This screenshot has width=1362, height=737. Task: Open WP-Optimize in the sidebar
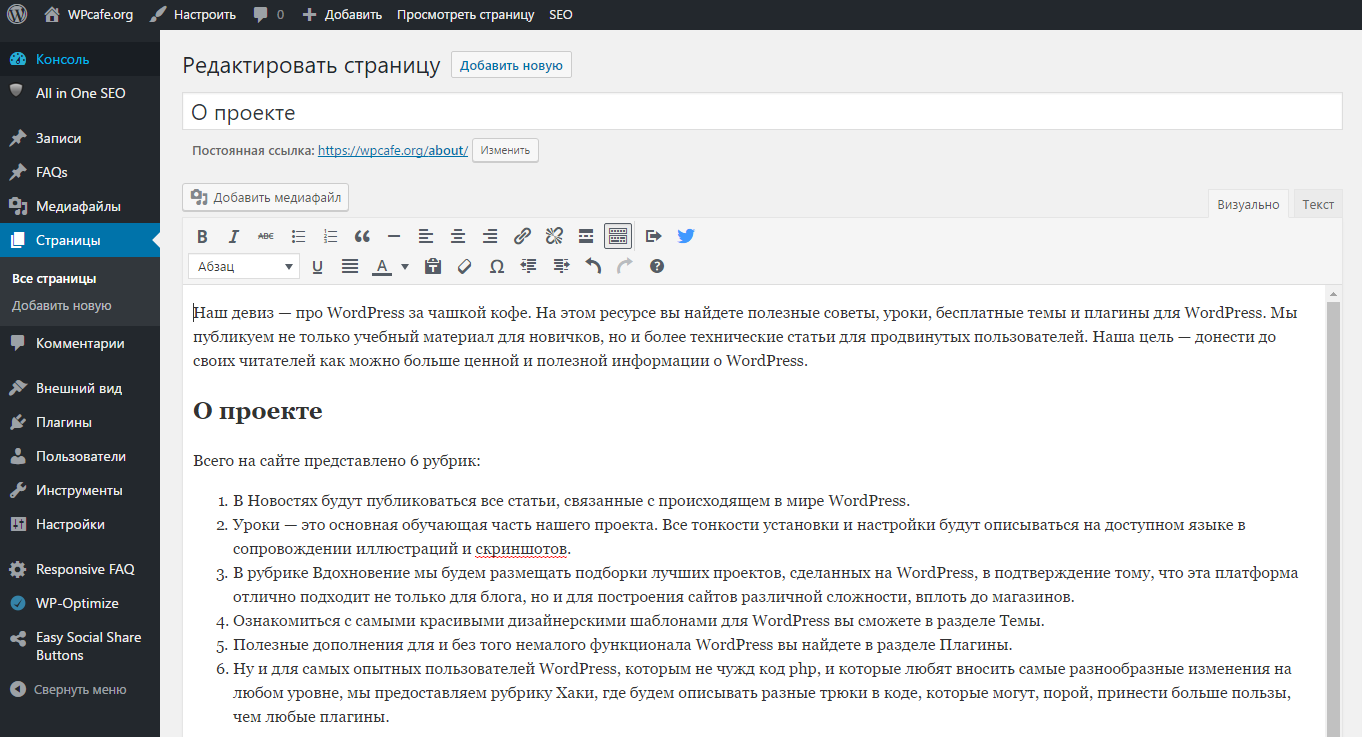point(80,603)
